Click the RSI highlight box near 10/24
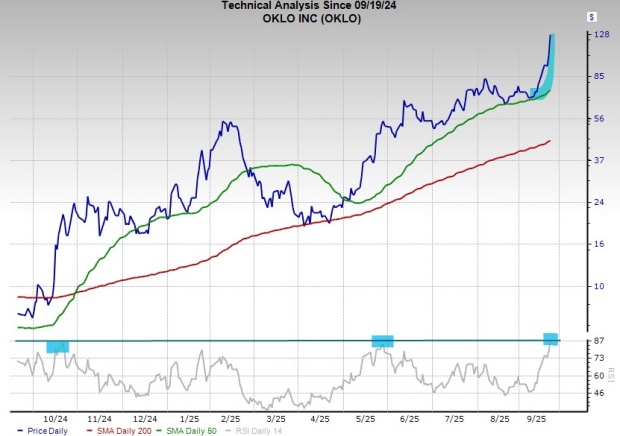 pyautogui.click(x=58, y=346)
